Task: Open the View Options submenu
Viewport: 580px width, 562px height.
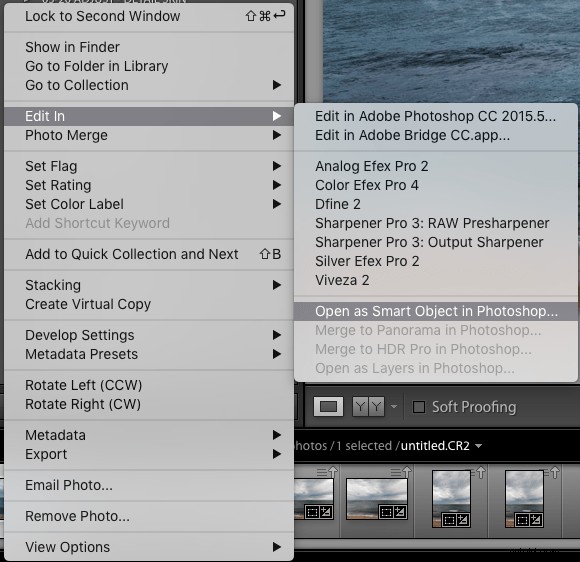Action: tap(149, 547)
